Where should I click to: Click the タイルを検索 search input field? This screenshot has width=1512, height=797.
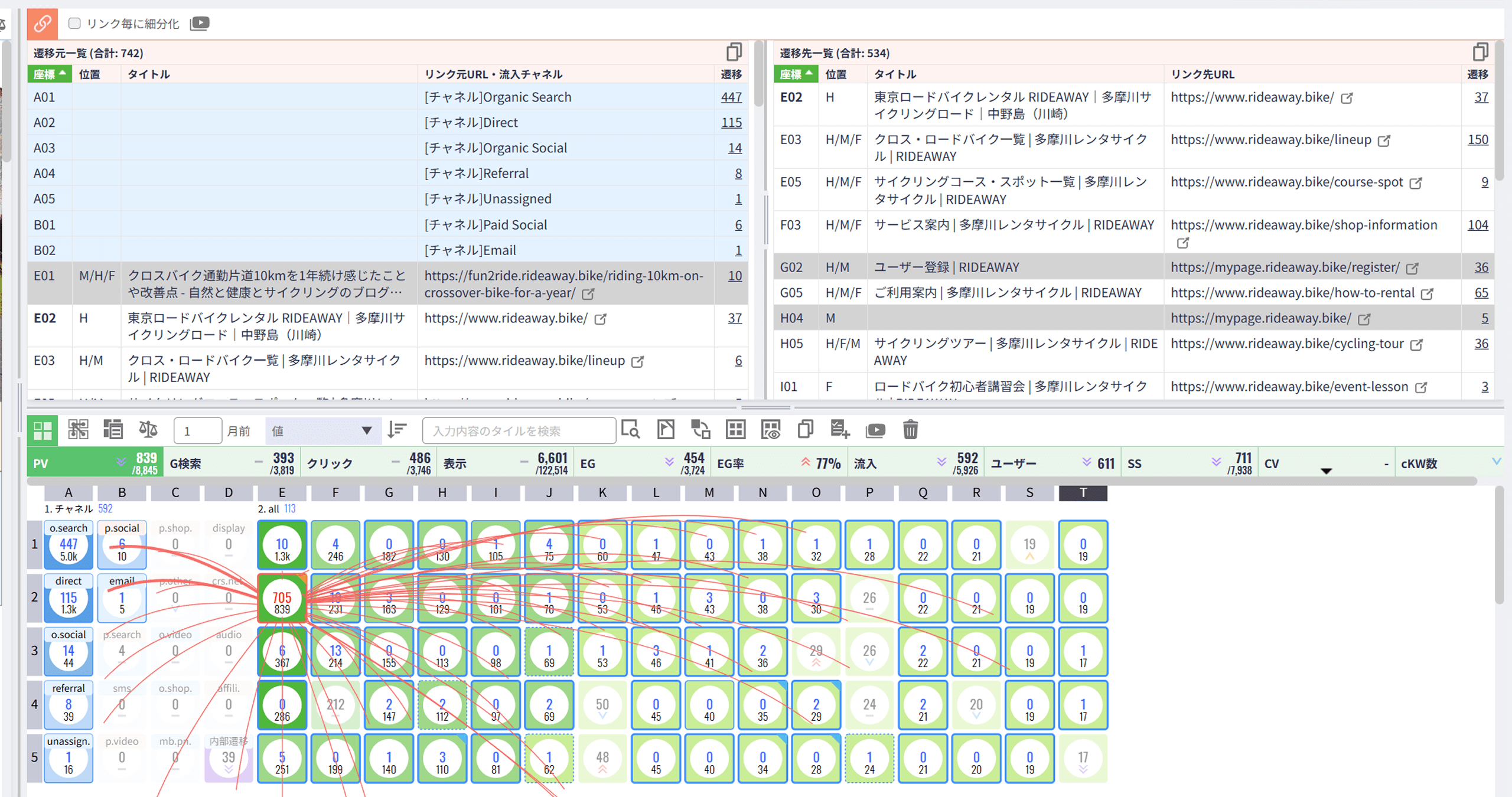519,431
